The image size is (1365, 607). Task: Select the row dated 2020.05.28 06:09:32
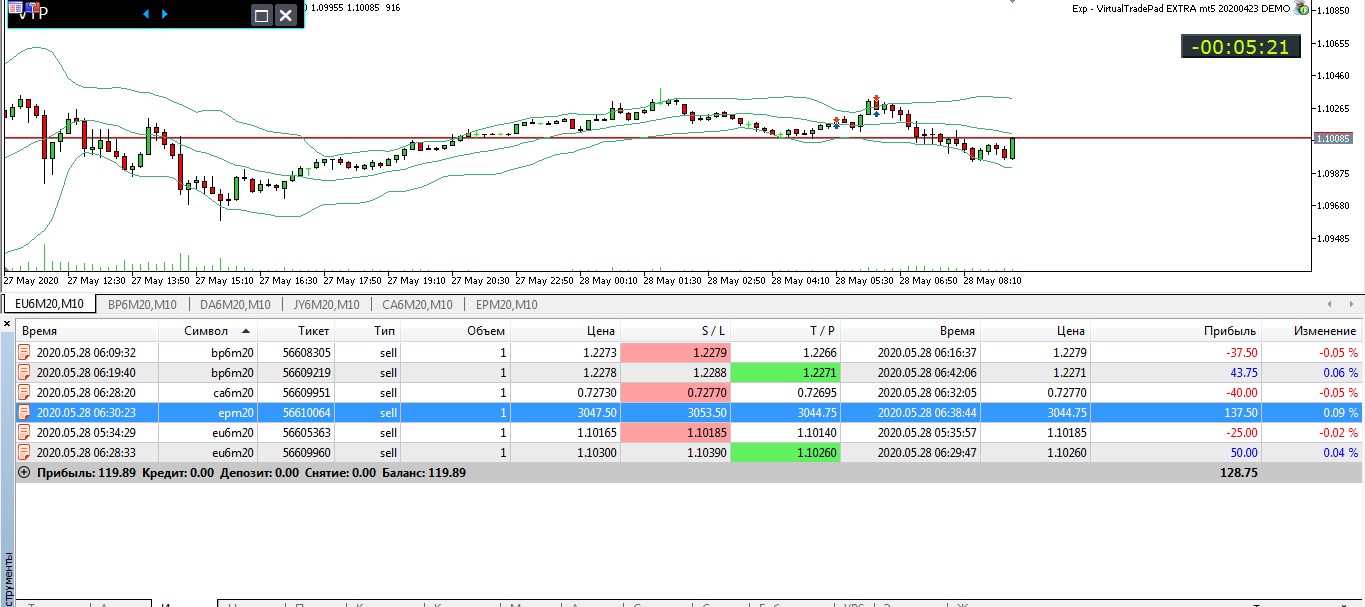pyautogui.click(x=688, y=352)
